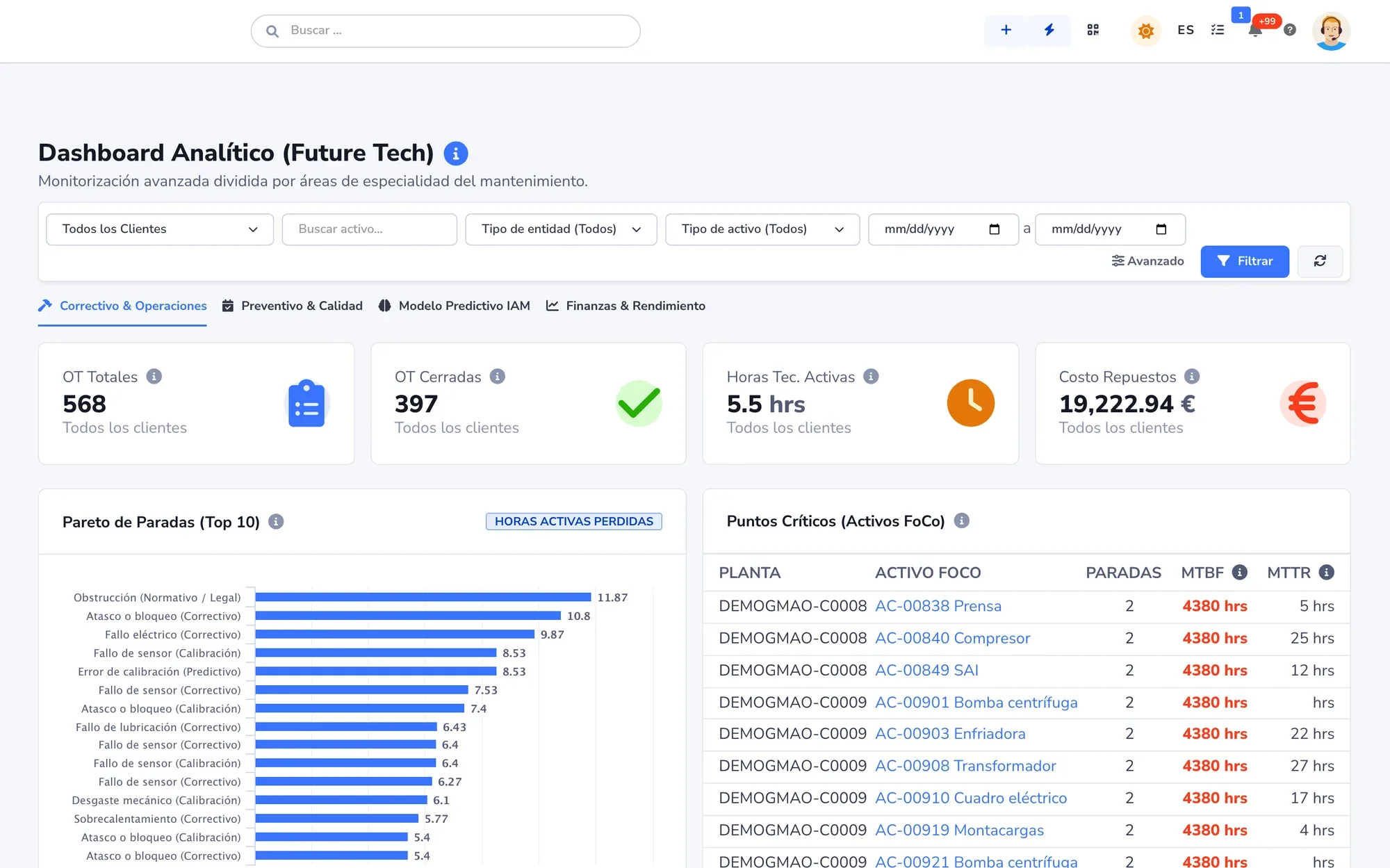Open the user avatar profile menu

(x=1331, y=31)
